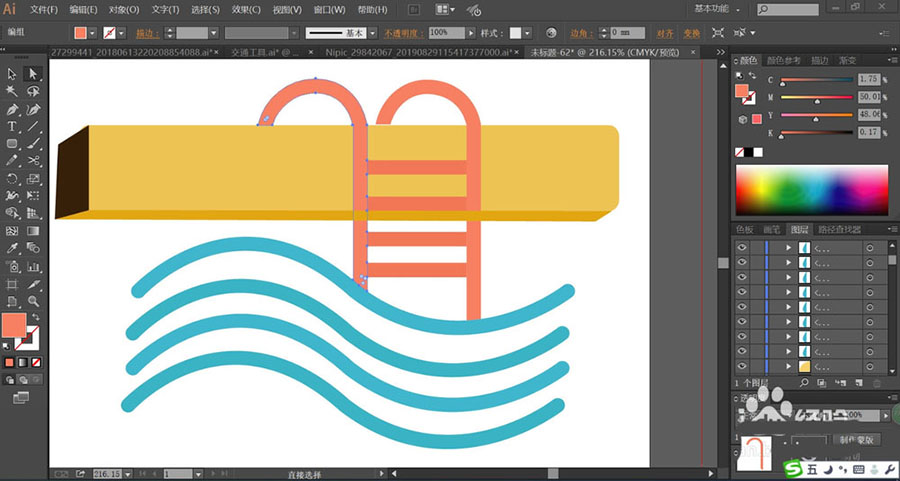Select the Eyedropper tool
Image resolution: width=900 pixels, height=481 pixels.
click(x=12, y=248)
